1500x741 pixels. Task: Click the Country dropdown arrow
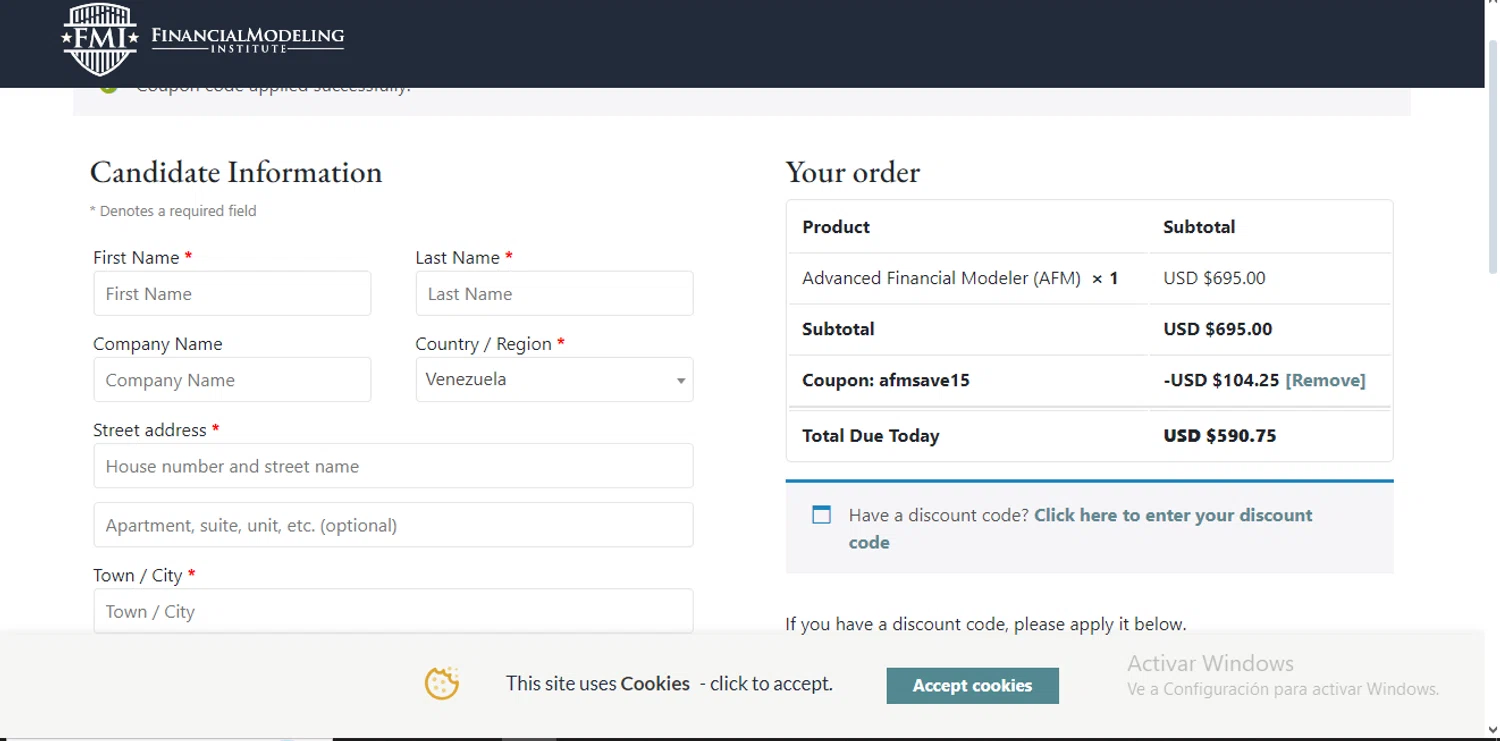(680, 381)
